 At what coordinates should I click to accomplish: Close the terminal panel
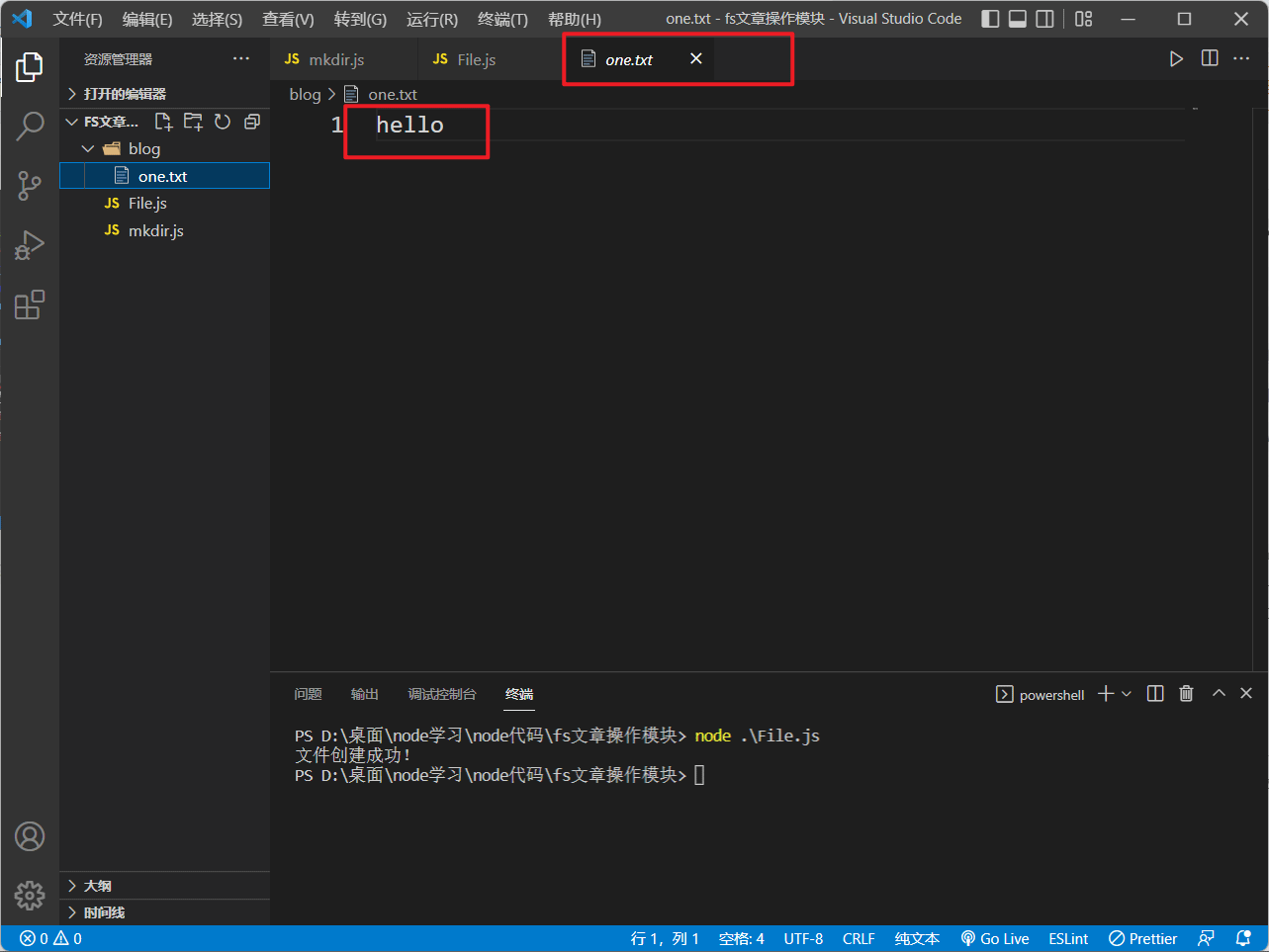click(x=1246, y=694)
